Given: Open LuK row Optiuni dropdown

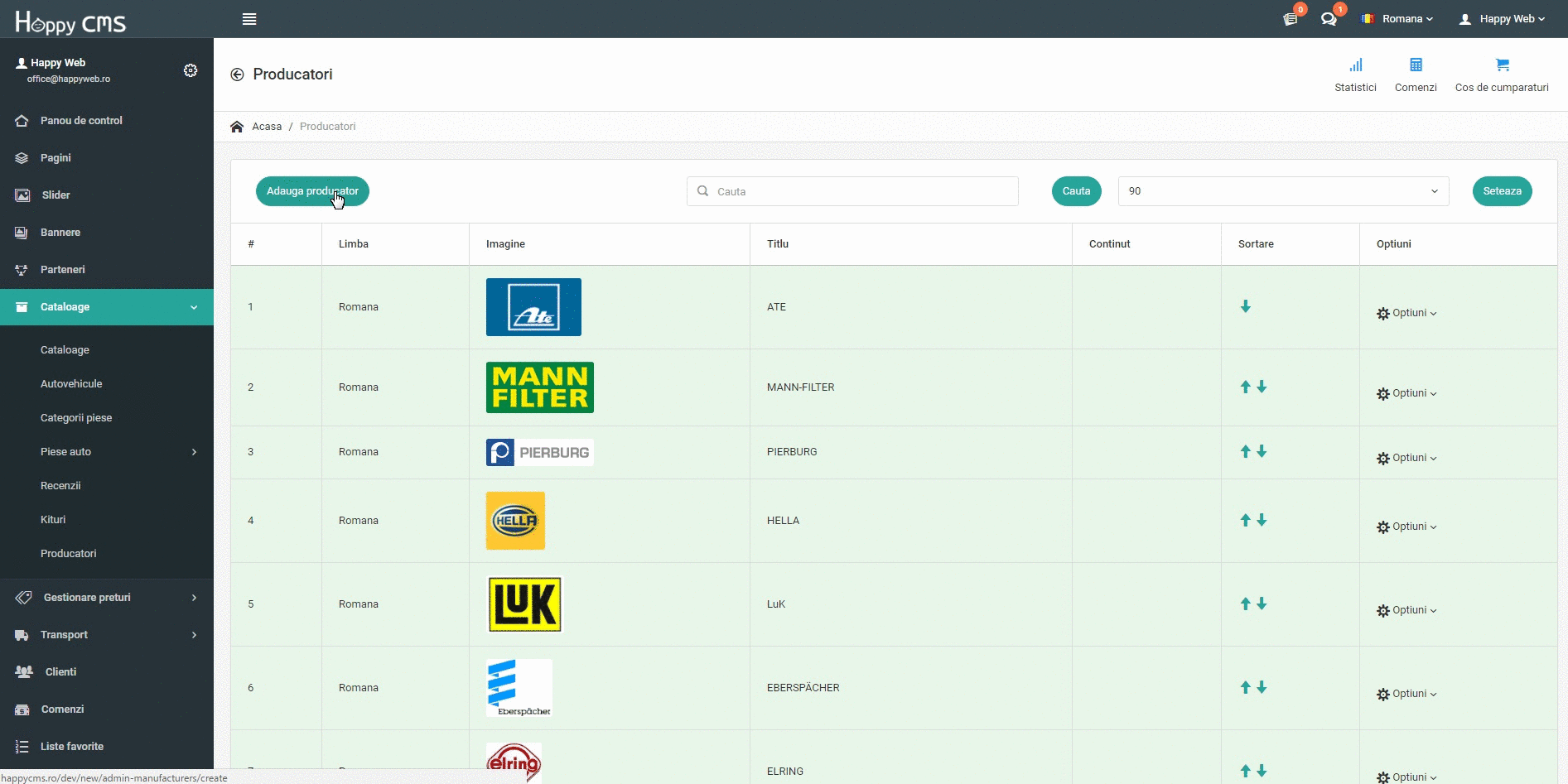Looking at the screenshot, I should click(1406, 610).
